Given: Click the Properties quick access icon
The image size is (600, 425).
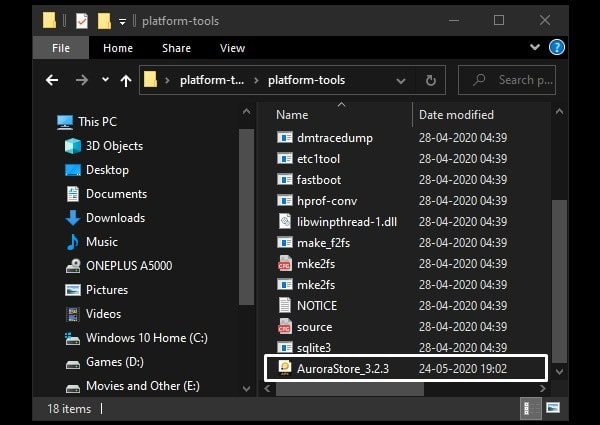Looking at the screenshot, I should 82,21.
